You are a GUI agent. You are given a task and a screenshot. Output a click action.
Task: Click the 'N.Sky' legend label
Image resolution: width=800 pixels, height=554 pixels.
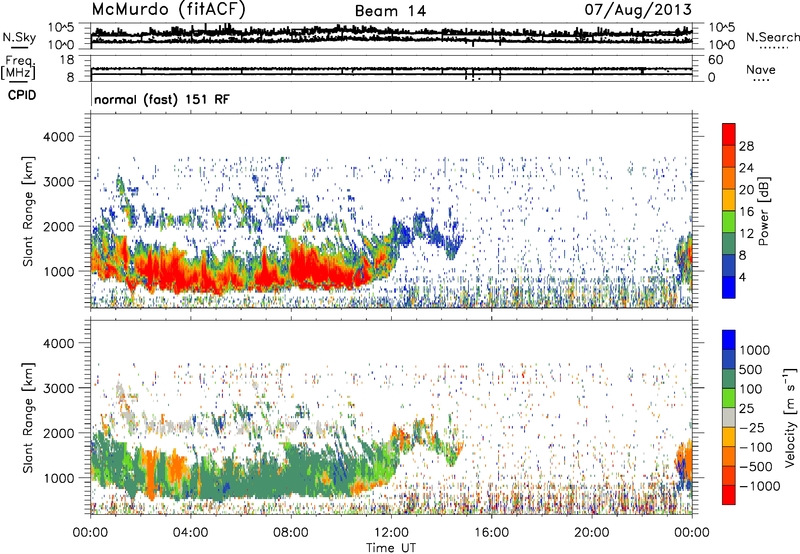pyautogui.click(x=19, y=37)
